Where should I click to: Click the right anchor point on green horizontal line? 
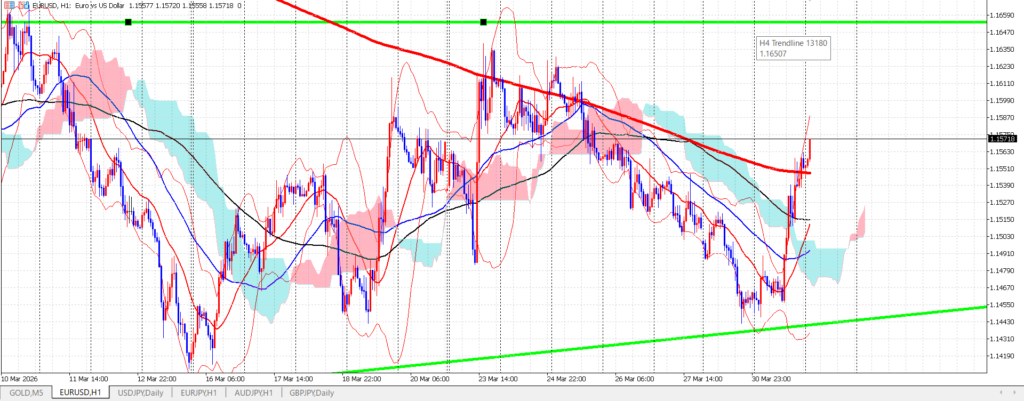click(483, 22)
